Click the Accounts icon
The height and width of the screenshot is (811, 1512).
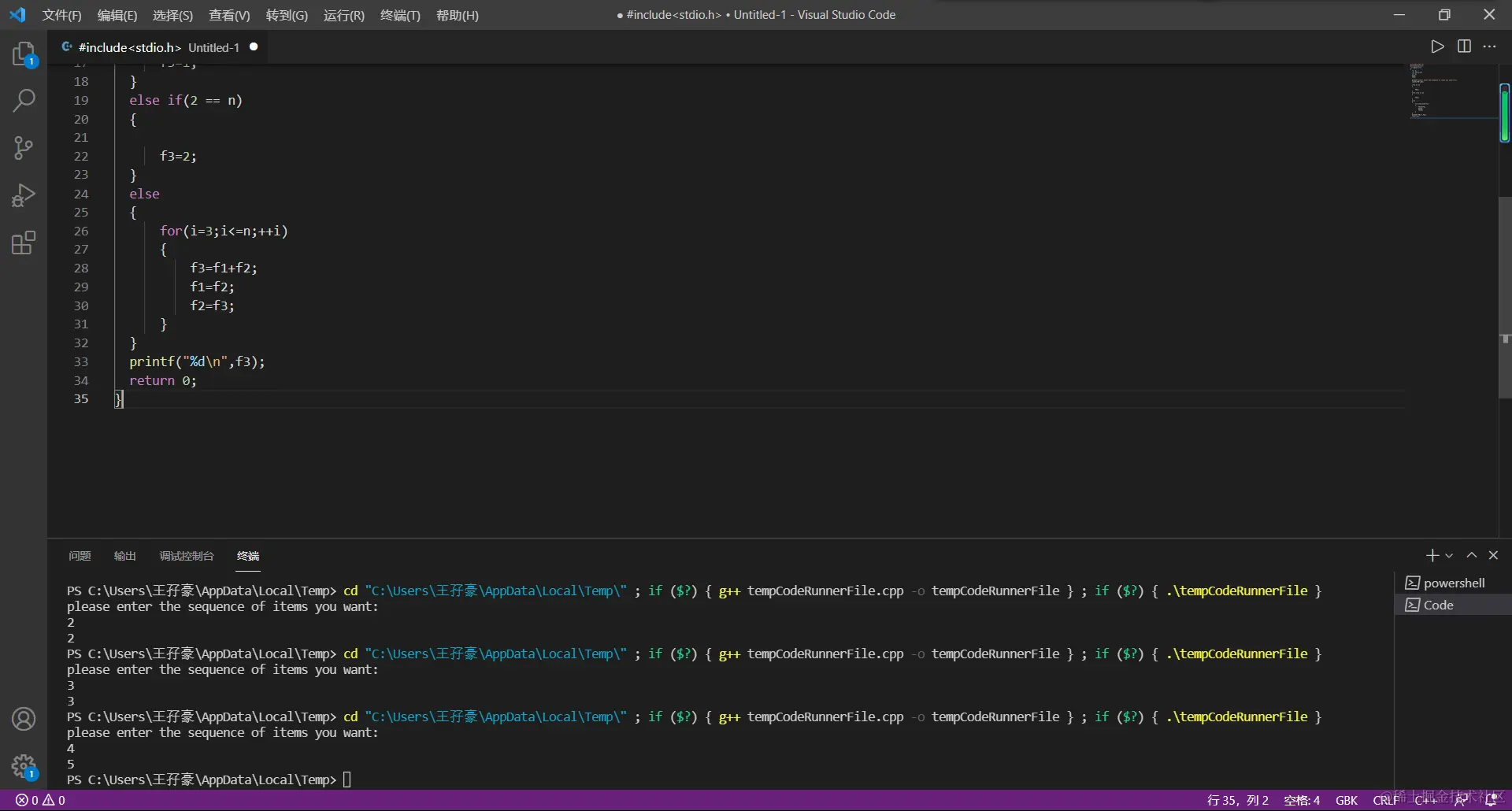coord(24,719)
